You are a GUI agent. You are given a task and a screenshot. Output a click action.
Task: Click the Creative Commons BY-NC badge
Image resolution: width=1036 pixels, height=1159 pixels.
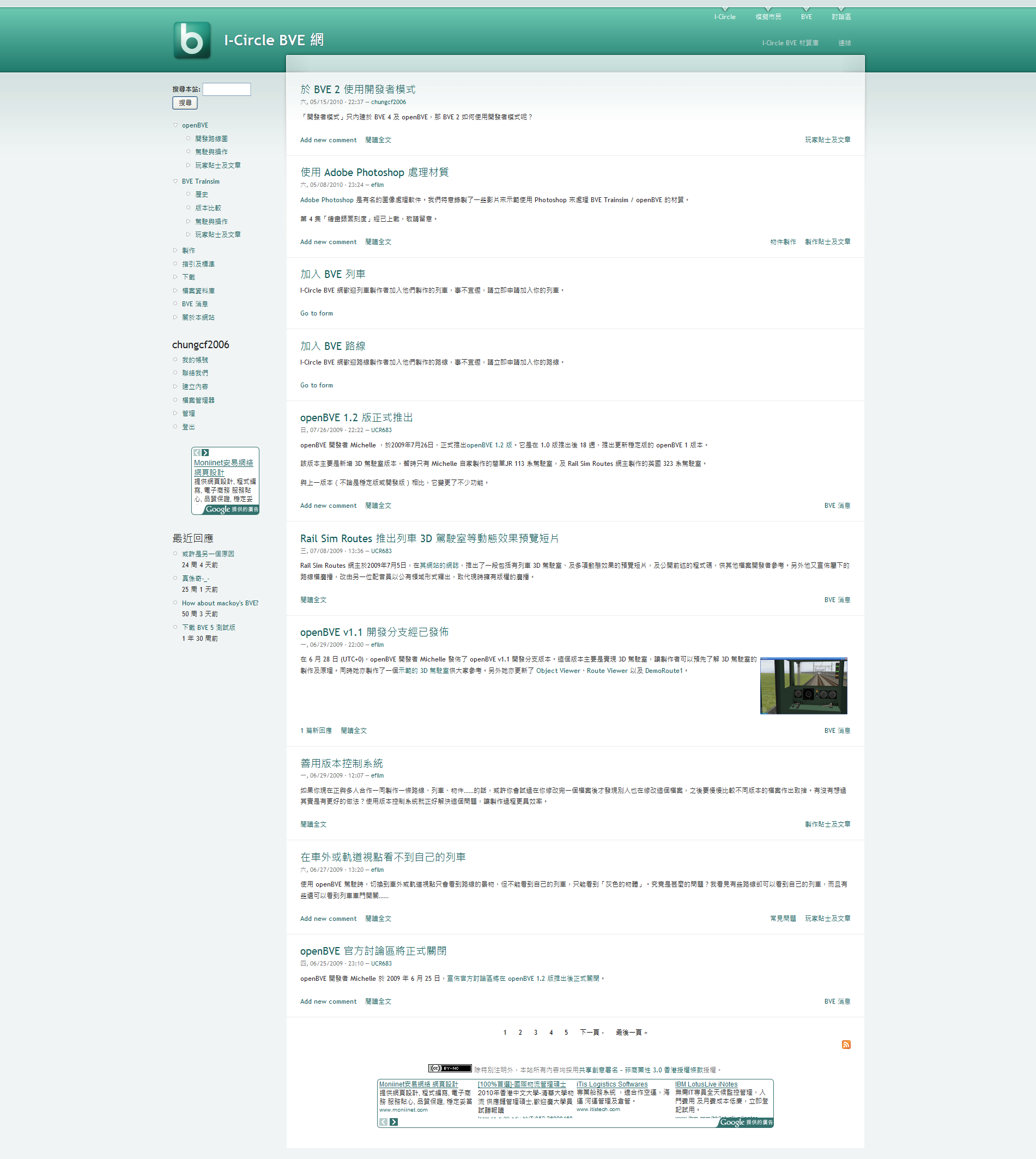(450, 1069)
